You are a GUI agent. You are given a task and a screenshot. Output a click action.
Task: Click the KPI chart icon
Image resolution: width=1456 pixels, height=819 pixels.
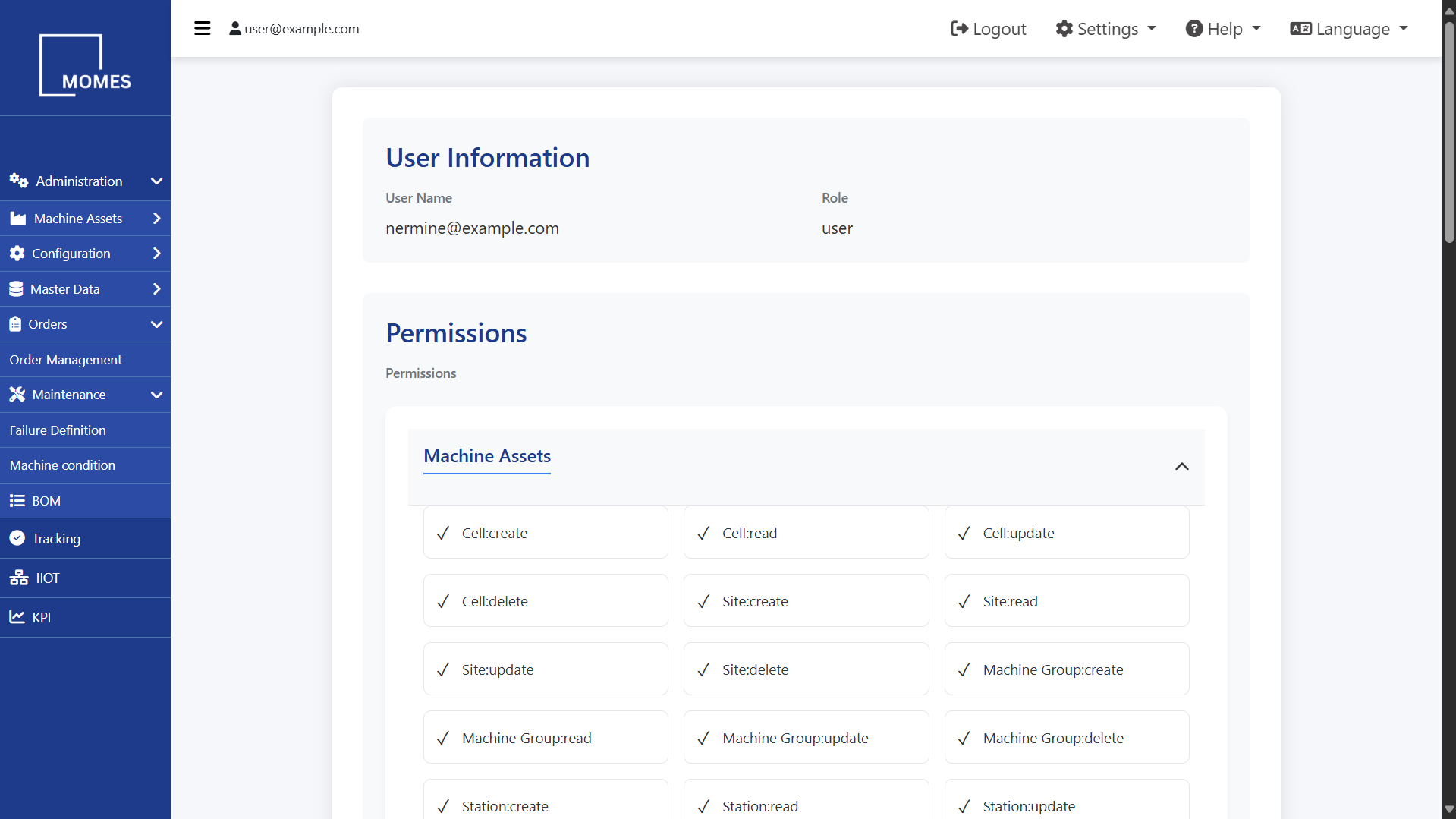click(17, 617)
